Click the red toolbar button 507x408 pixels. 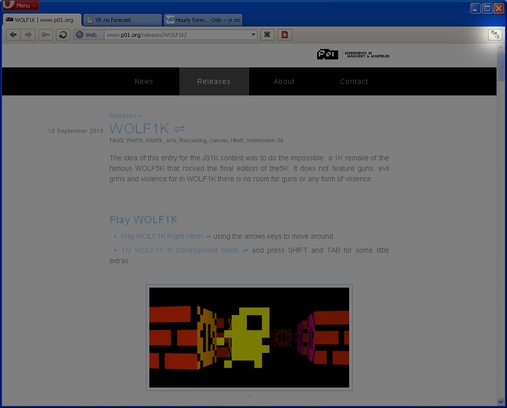tap(285, 35)
